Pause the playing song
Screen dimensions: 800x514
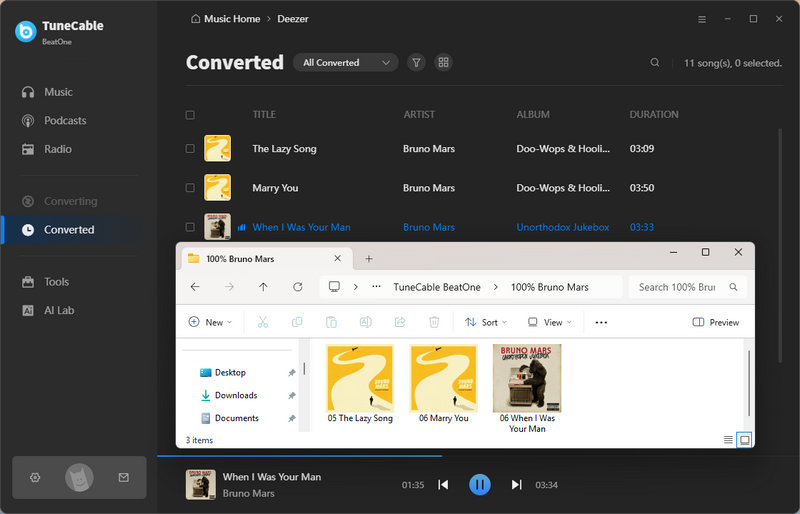480,484
